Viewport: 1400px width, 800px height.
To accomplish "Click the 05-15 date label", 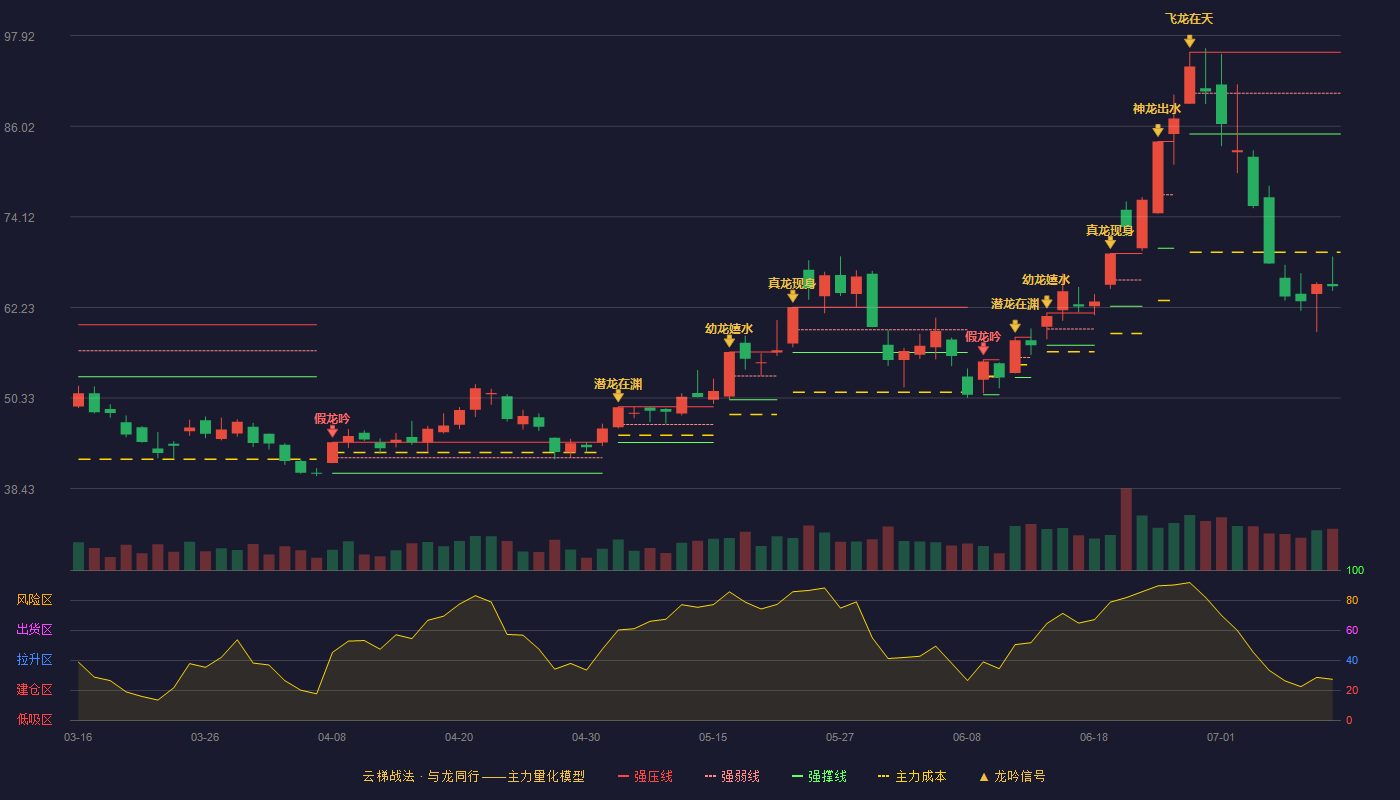I will coord(713,737).
